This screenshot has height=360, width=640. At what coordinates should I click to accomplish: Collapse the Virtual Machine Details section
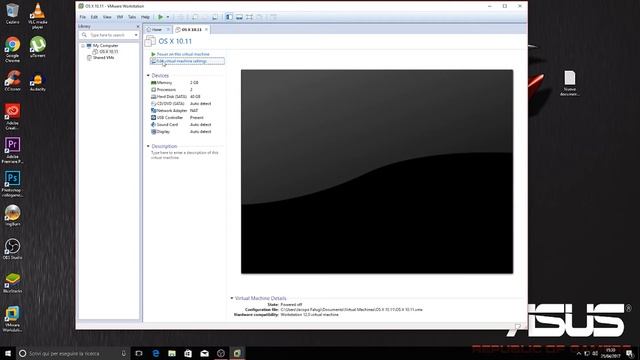[x=232, y=298]
